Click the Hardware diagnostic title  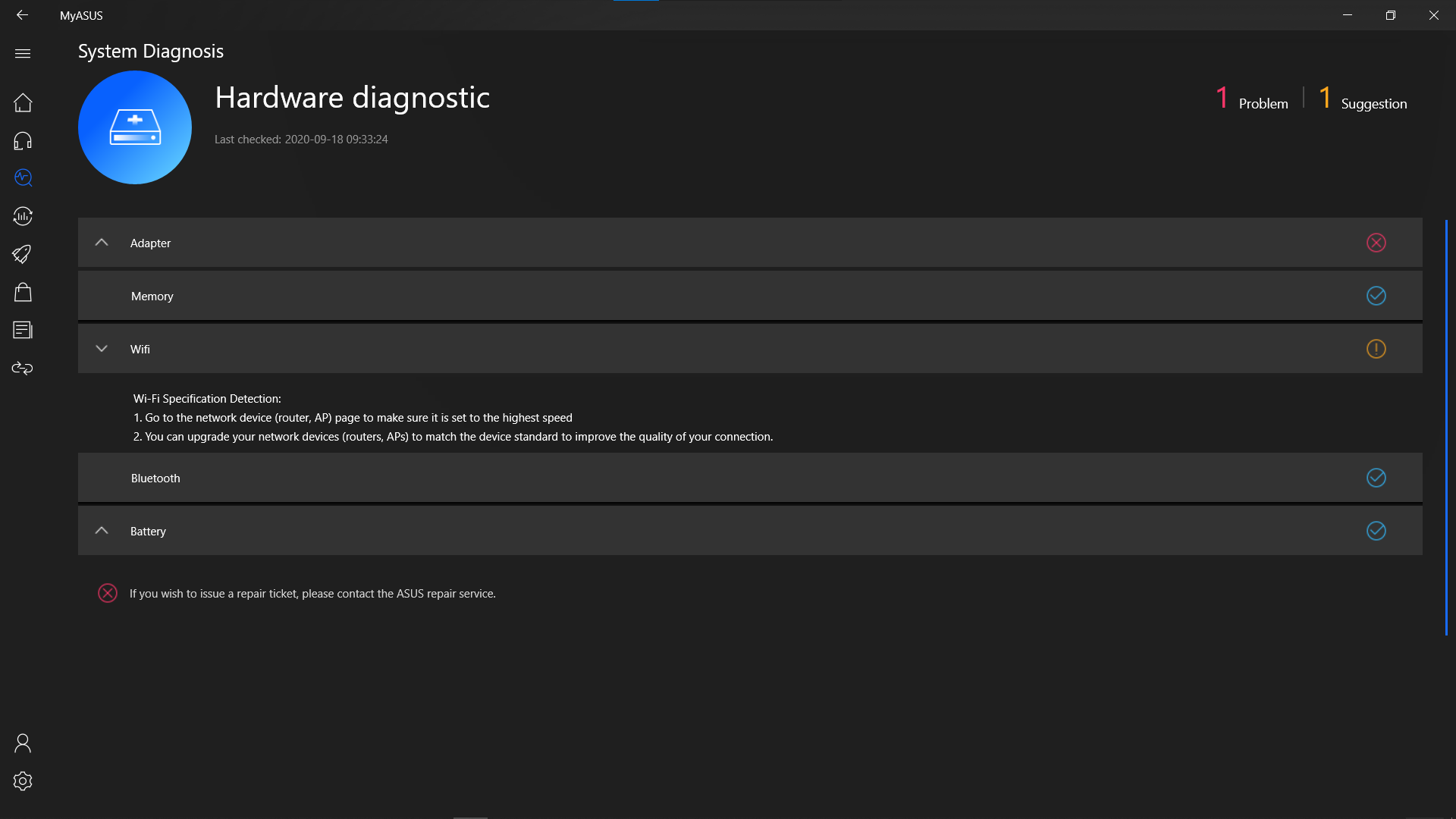[x=352, y=98]
